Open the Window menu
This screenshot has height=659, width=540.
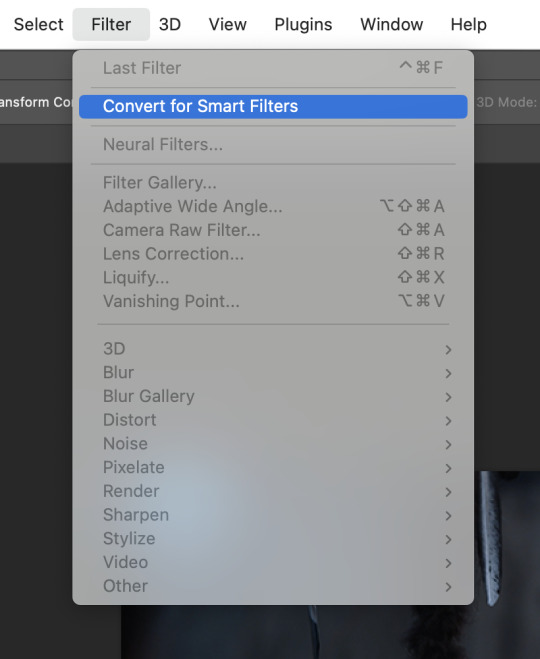tap(391, 24)
